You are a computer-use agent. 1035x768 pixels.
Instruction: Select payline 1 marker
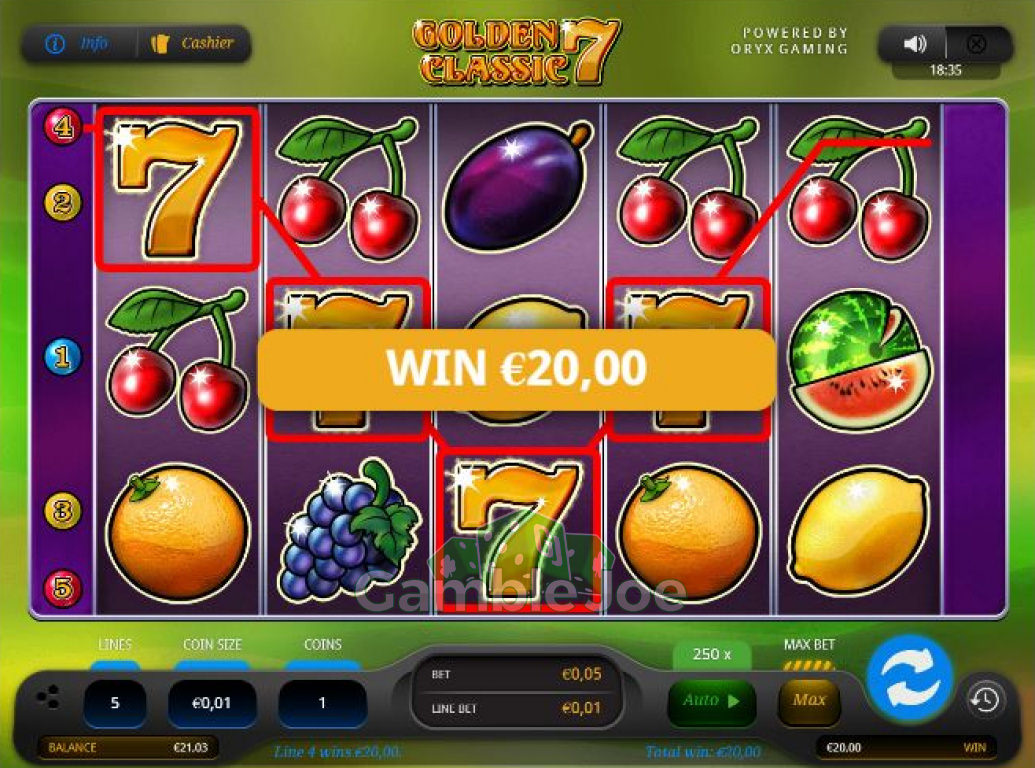(x=63, y=356)
